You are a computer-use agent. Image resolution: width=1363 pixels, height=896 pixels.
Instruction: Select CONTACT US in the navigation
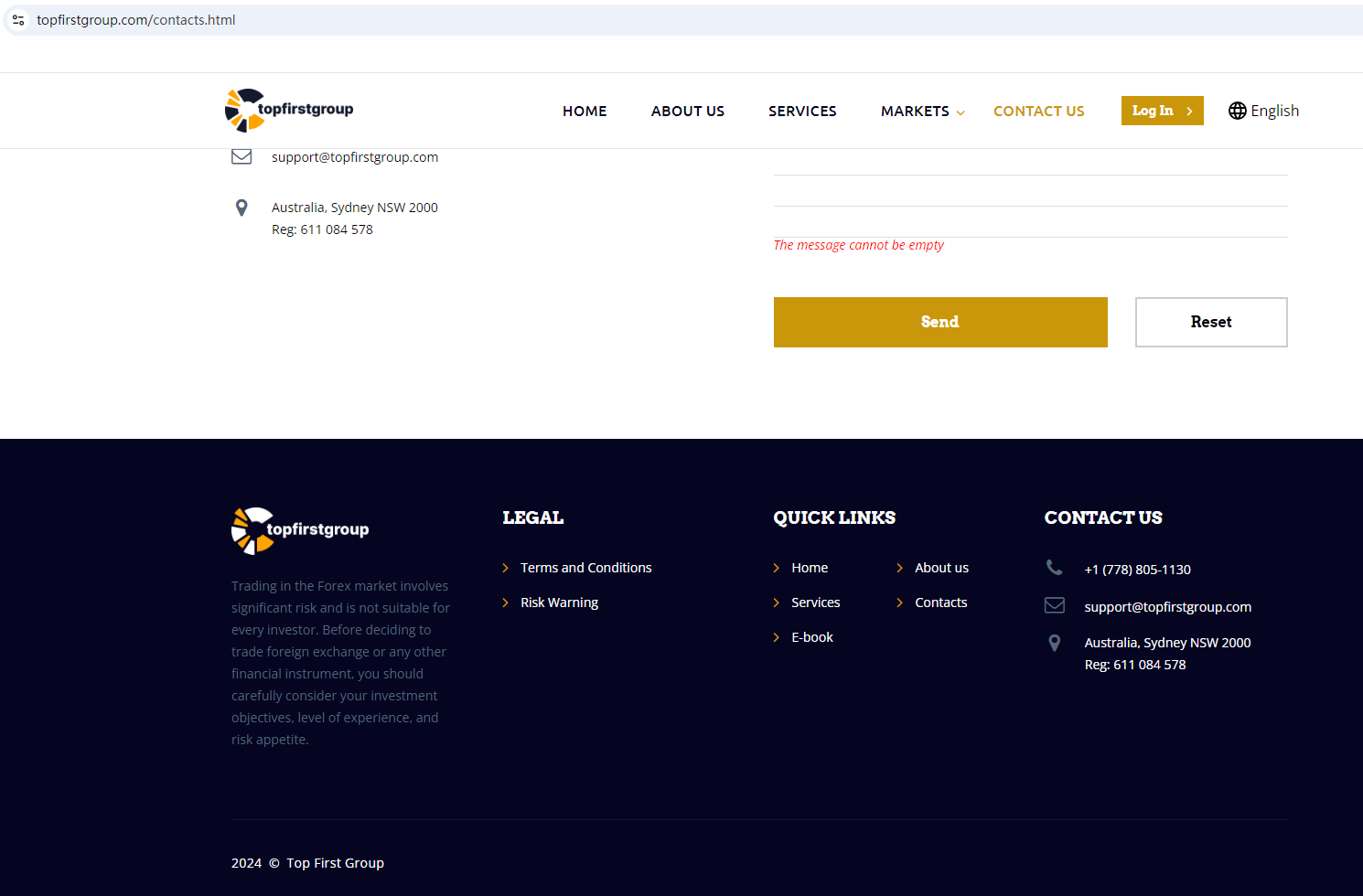[x=1039, y=111]
